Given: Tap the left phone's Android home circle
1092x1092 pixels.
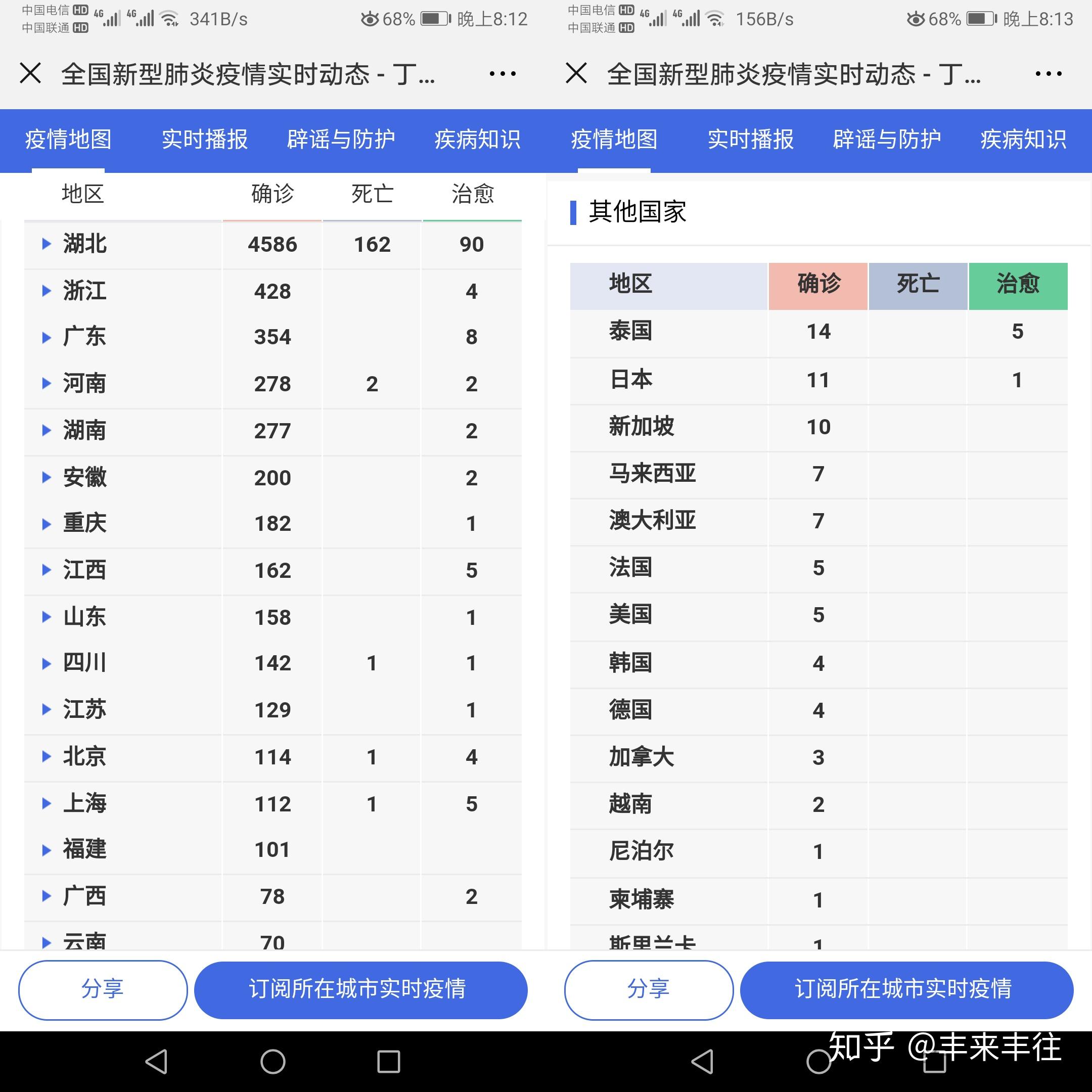Looking at the screenshot, I should [273, 1062].
